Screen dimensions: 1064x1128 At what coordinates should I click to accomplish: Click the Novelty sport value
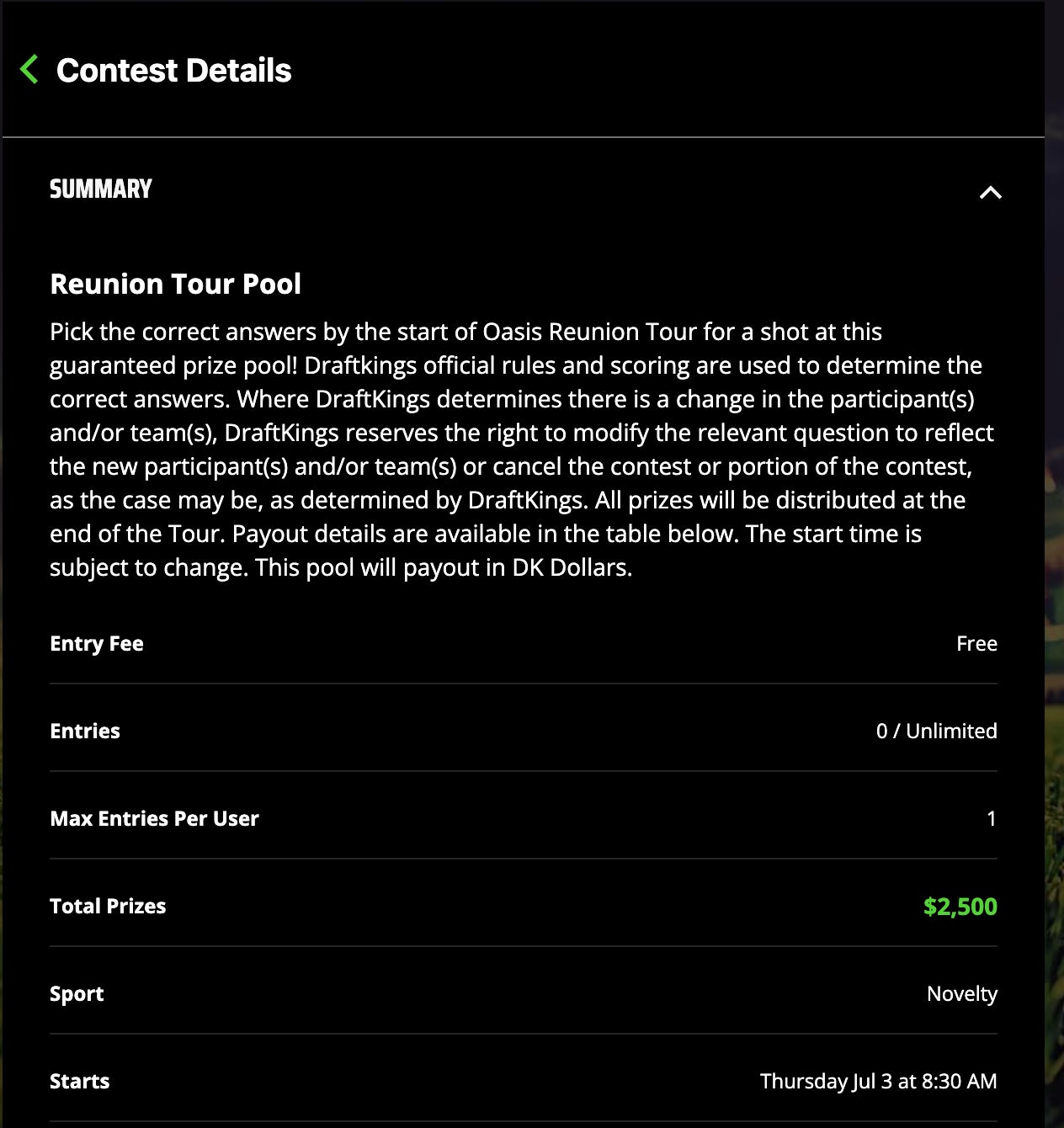pyautogui.click(x=961, y=994)
